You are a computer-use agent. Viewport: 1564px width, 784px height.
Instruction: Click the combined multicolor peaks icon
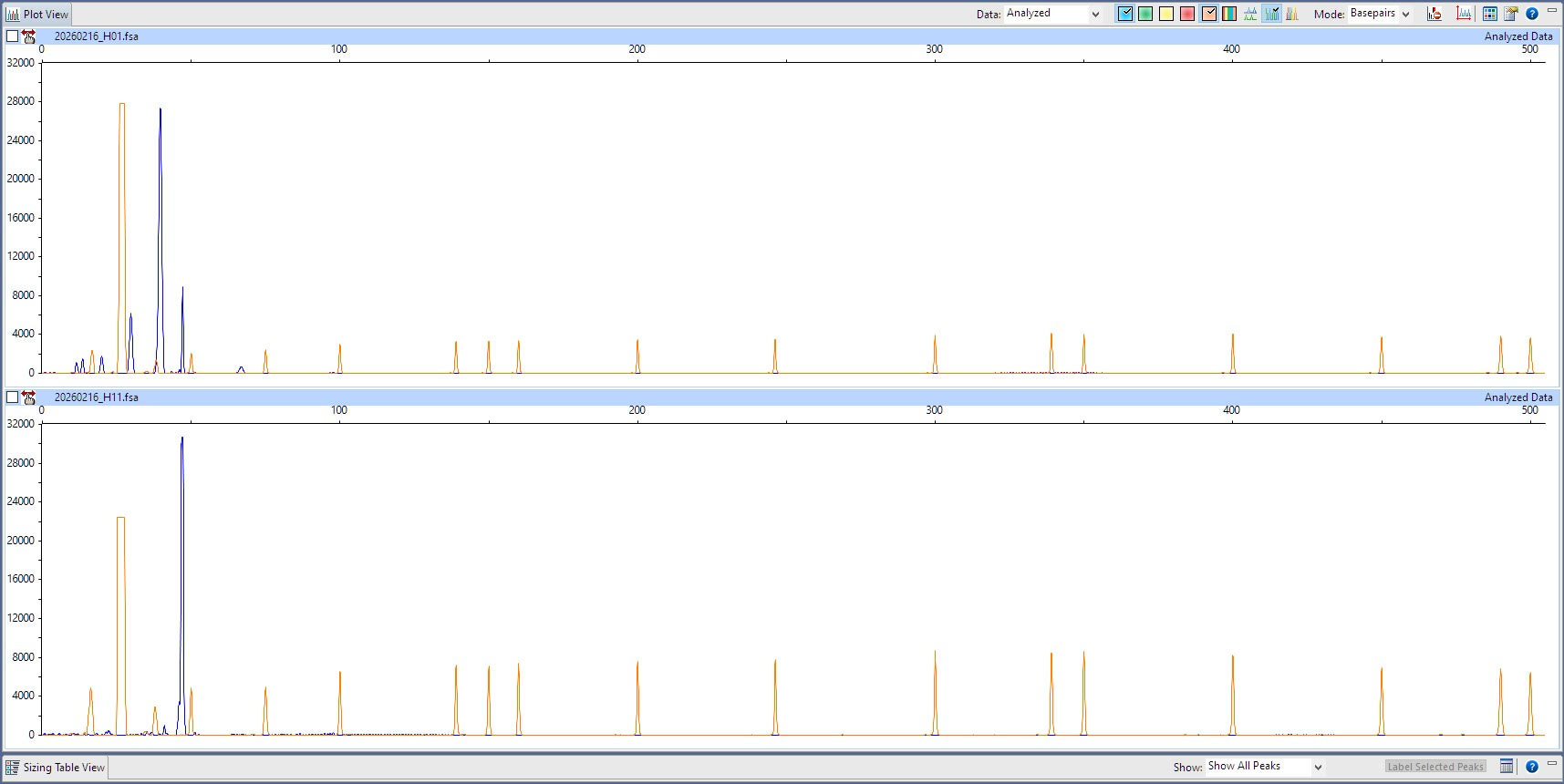point(1292,14)
